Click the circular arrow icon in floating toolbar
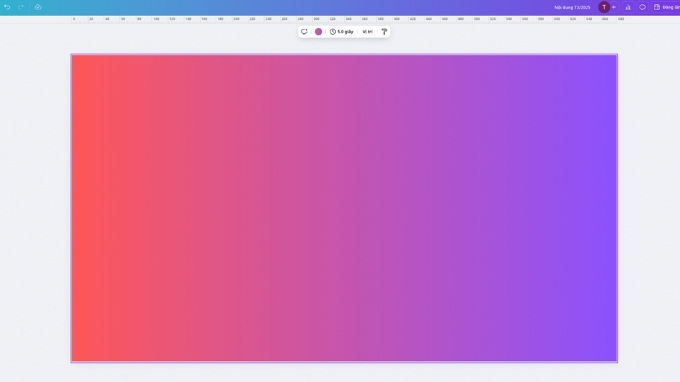This screenshot has width=680, height=382. 304,32
